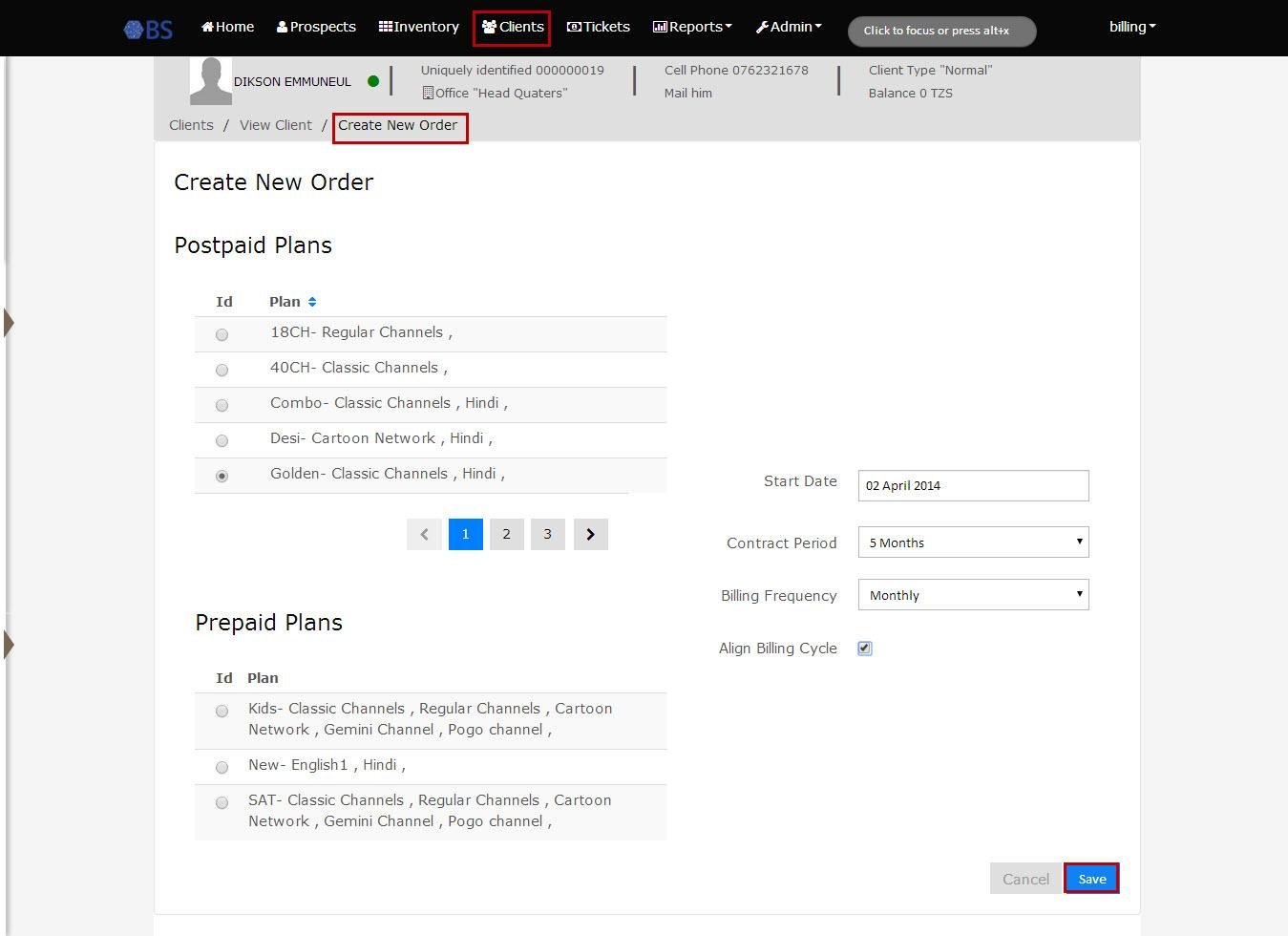Click the BS application logo
Viewport: 1288px width, 936px height.
pyautogui.click(x=147, y=29)
